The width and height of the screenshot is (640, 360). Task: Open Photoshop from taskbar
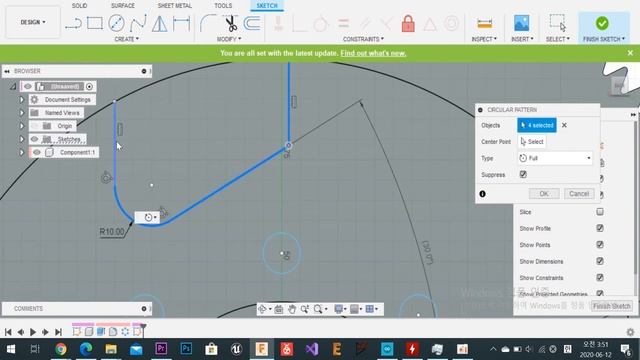click(186, 349)
